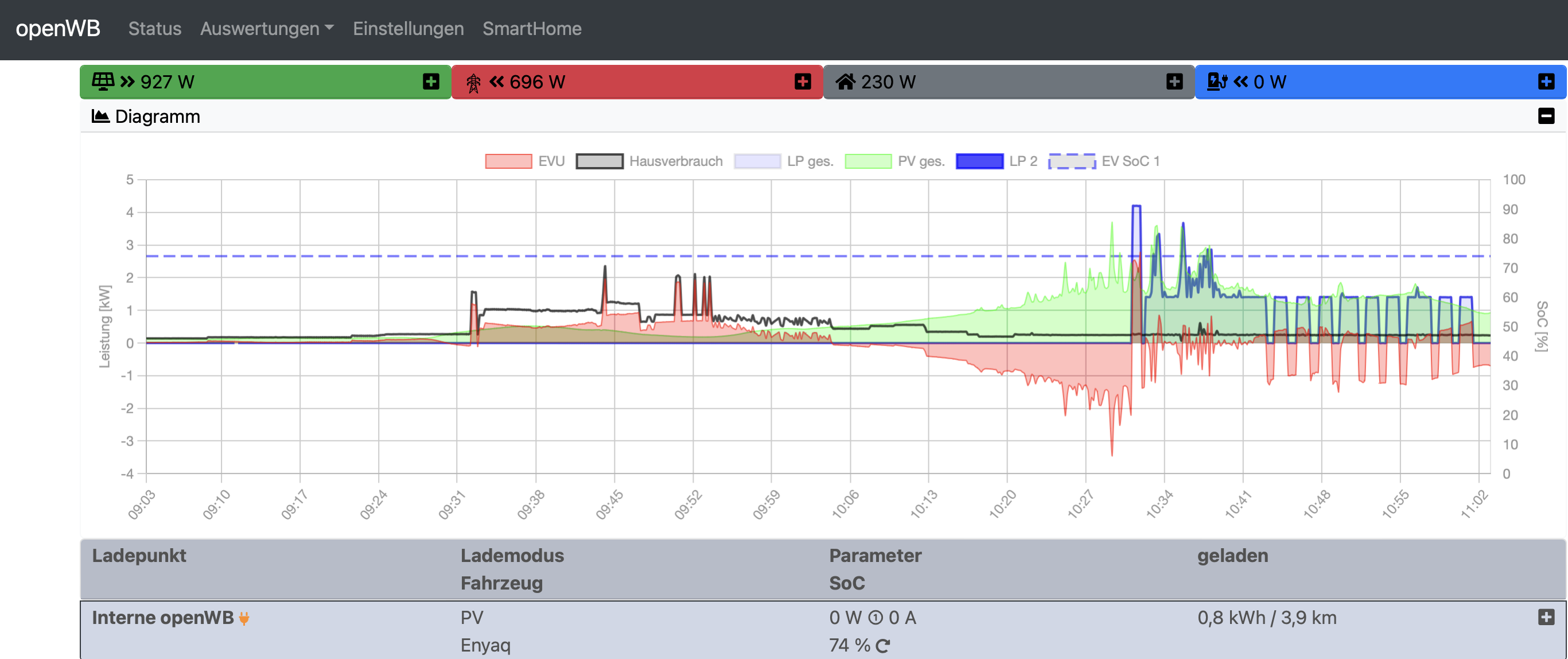
Task: Click the charging station icon
Action: pos(1216,81)
